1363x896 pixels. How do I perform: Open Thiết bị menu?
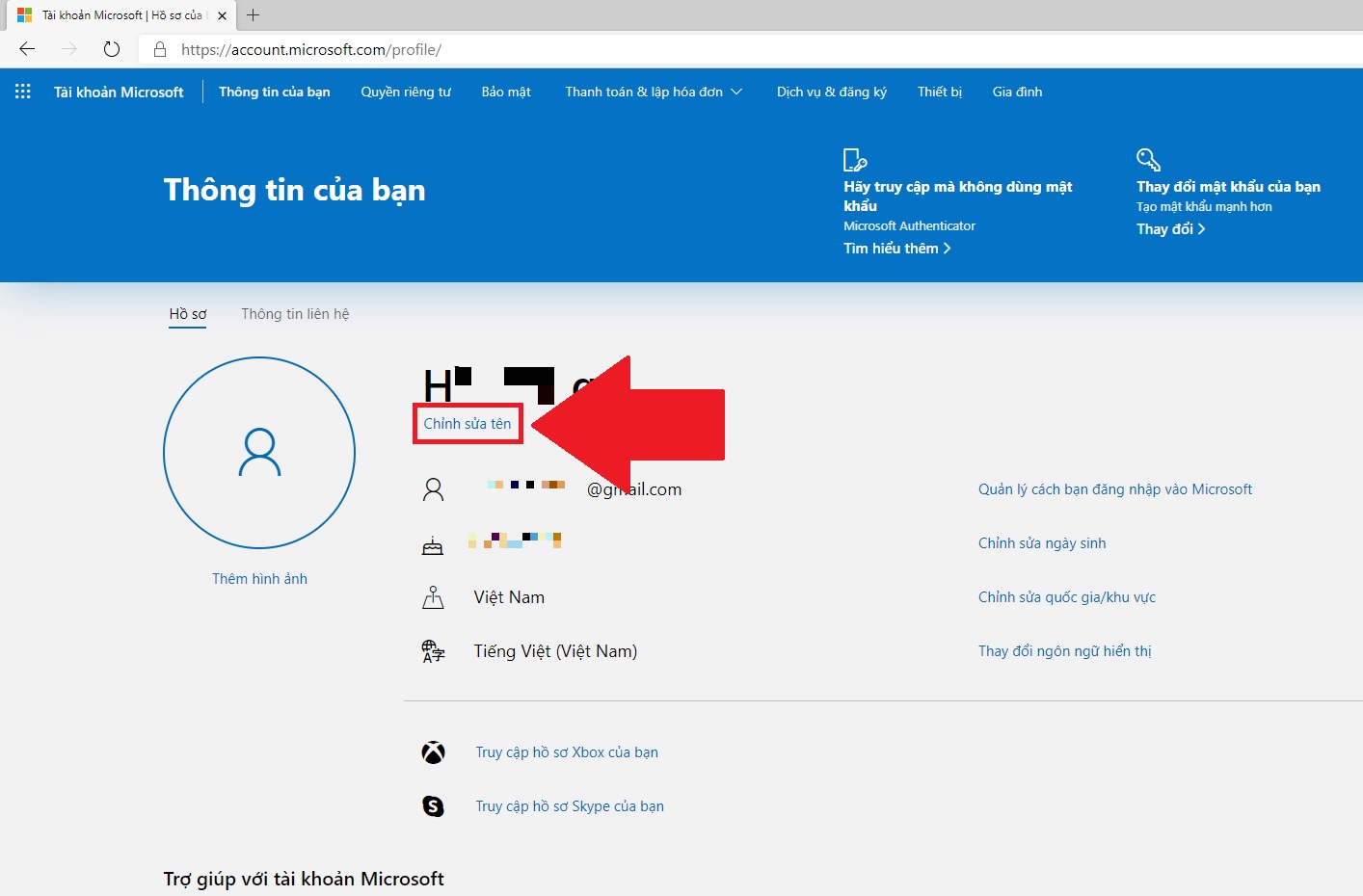(x=940, y=92)
